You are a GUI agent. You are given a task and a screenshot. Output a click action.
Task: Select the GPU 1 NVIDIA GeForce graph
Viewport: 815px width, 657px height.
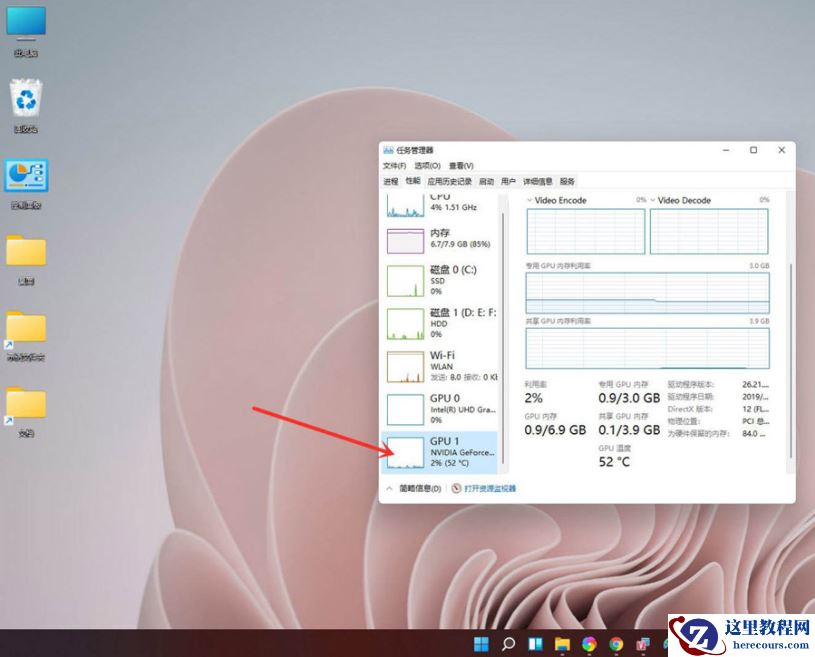pos(440,452)
